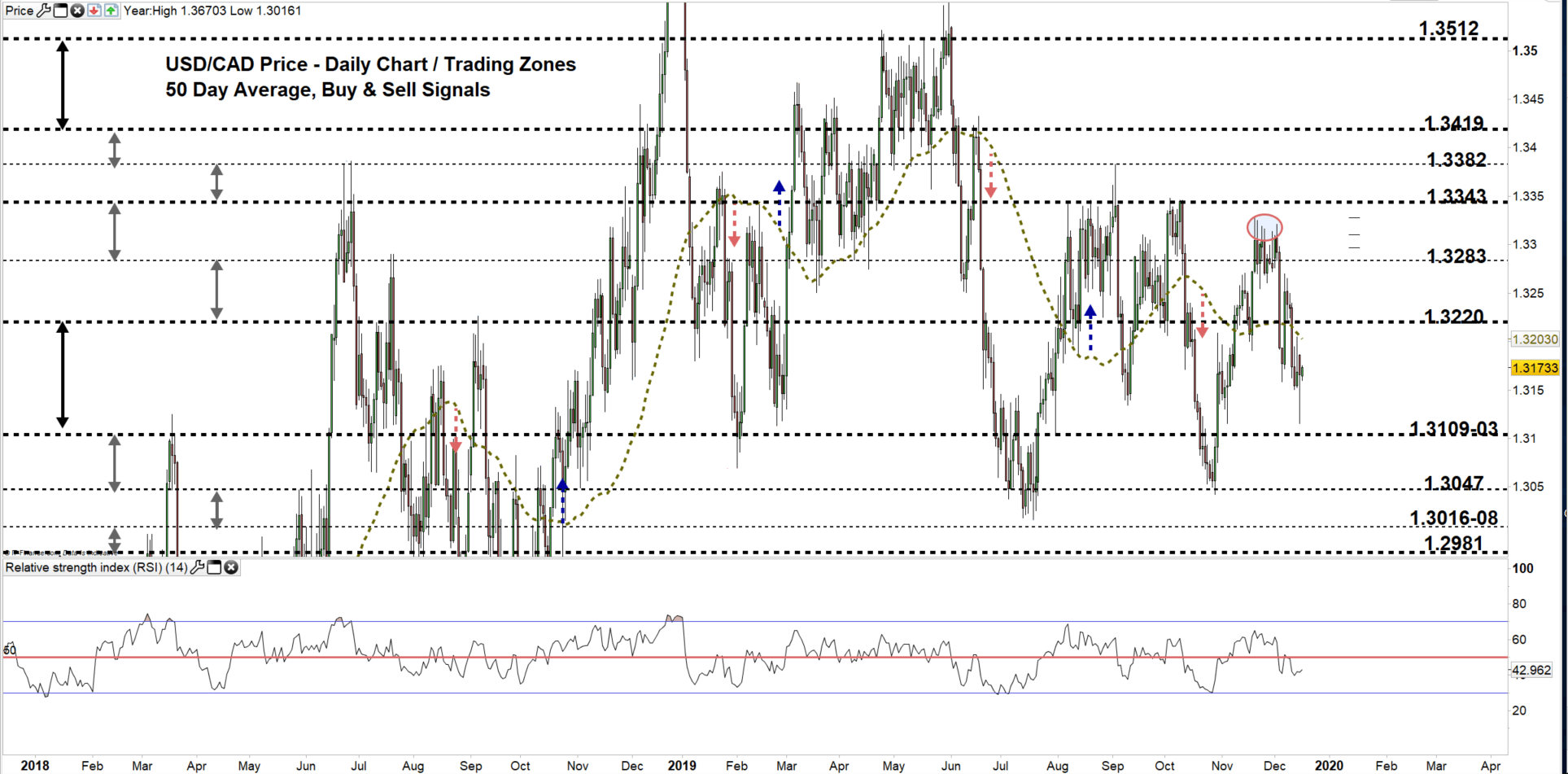Image resolution: width=1568 pixels, height=774 pixels.
Task: Click the 1.3220 level label
Action: point(1454,317)
